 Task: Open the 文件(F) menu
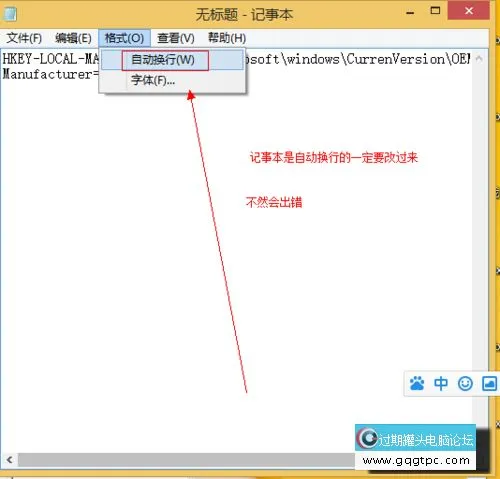point(24,38)
